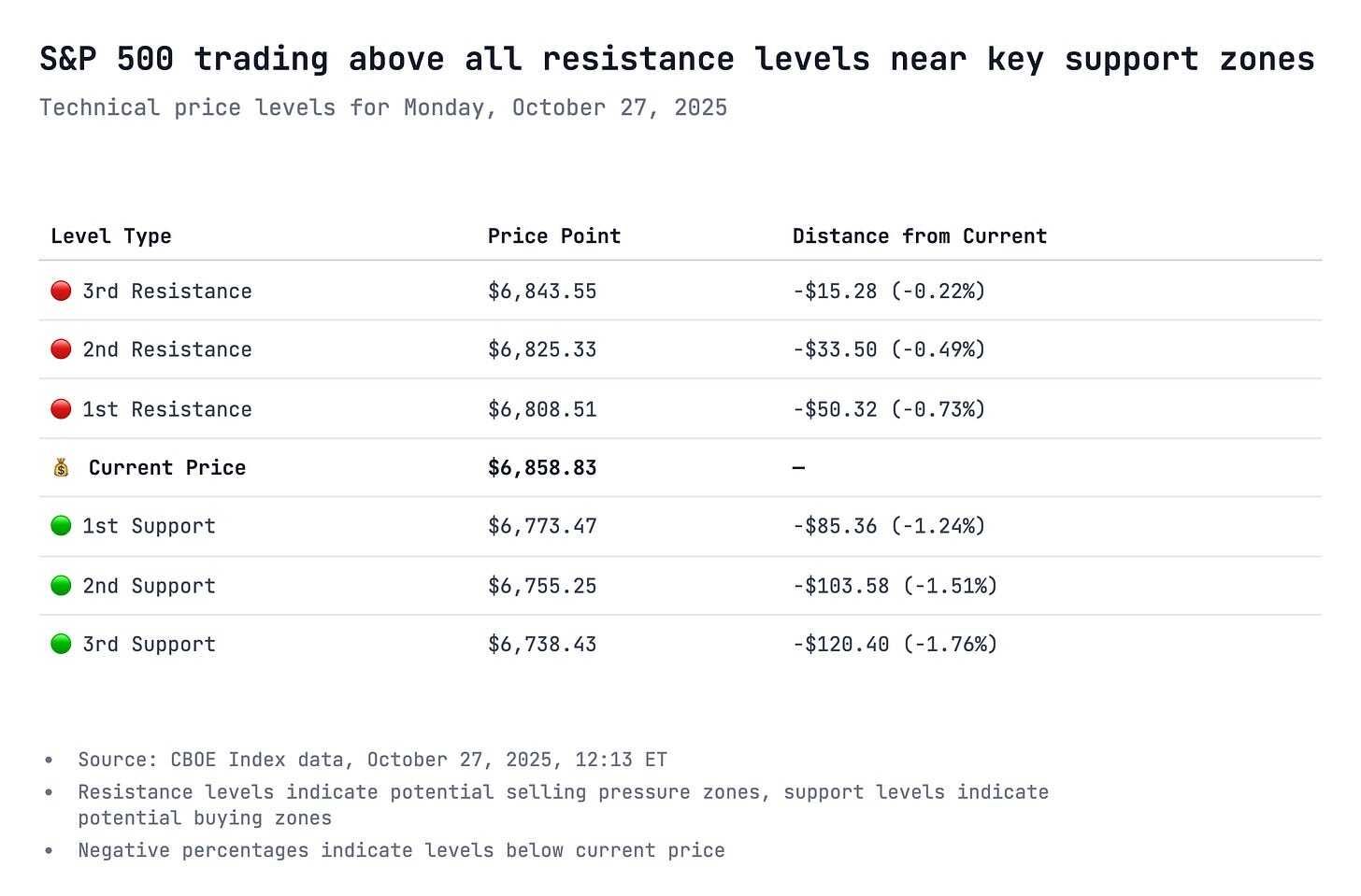Image resolution: width=1361 pixels, height=896 pixels.
Task: Click the S&P 500 headline title
Action: [x=677, y=59]
